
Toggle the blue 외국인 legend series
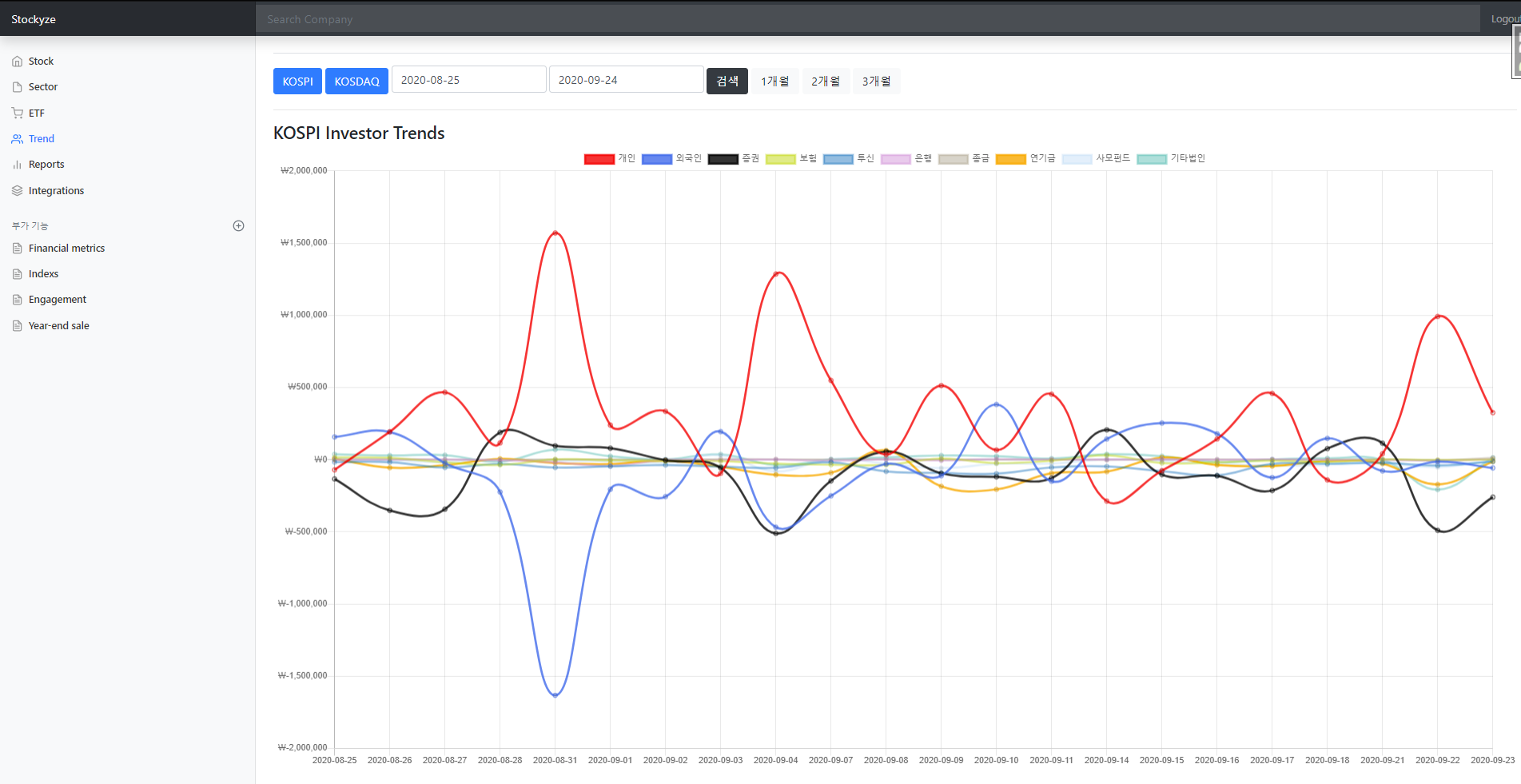pyautogui.click(x=671, y=159)
